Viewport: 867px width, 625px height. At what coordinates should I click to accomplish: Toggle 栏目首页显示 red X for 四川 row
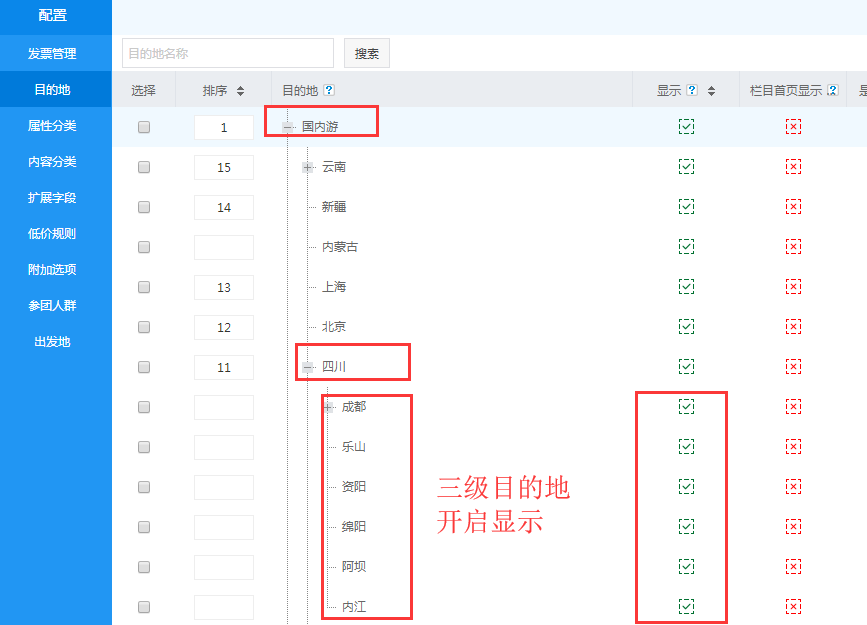click(x=793, y=367)
